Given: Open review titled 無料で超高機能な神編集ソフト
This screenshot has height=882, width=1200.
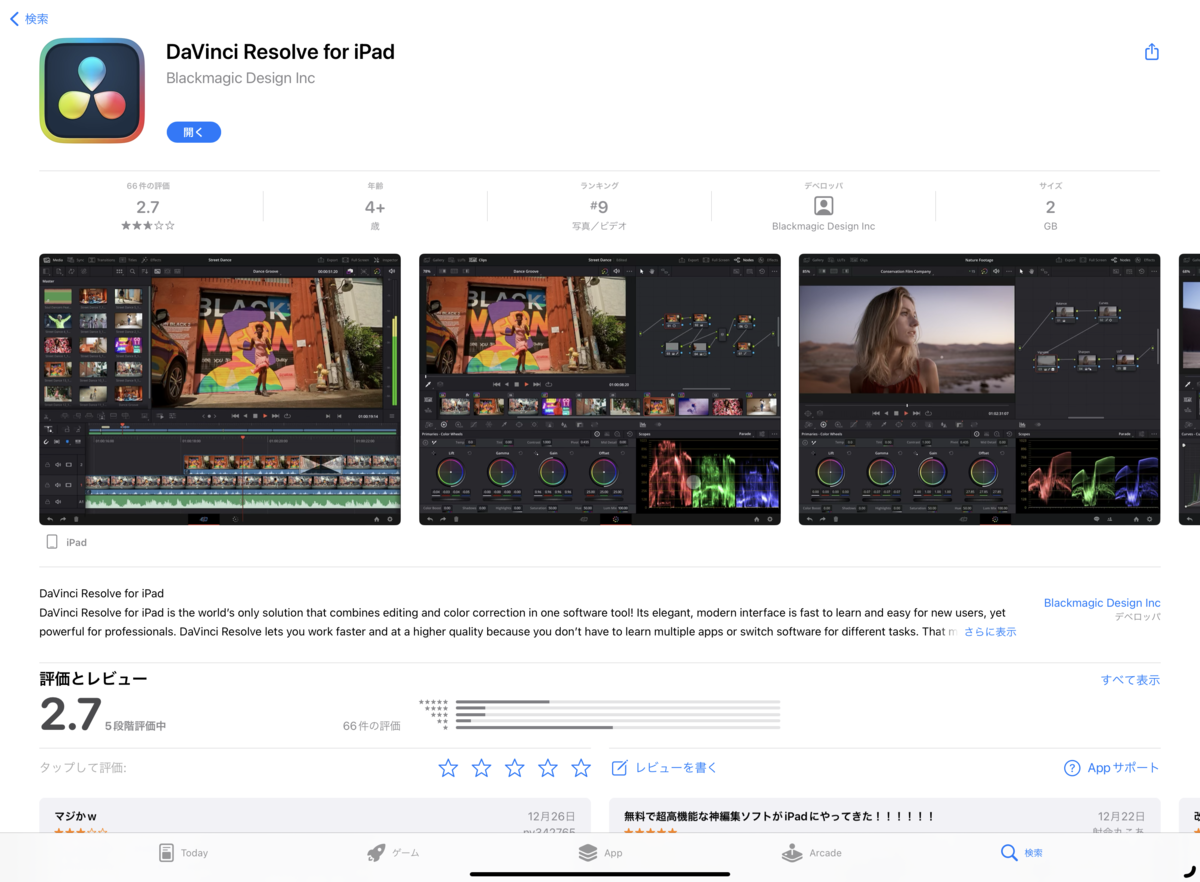Looking at the screenshot, I should (x=885, y=816).
